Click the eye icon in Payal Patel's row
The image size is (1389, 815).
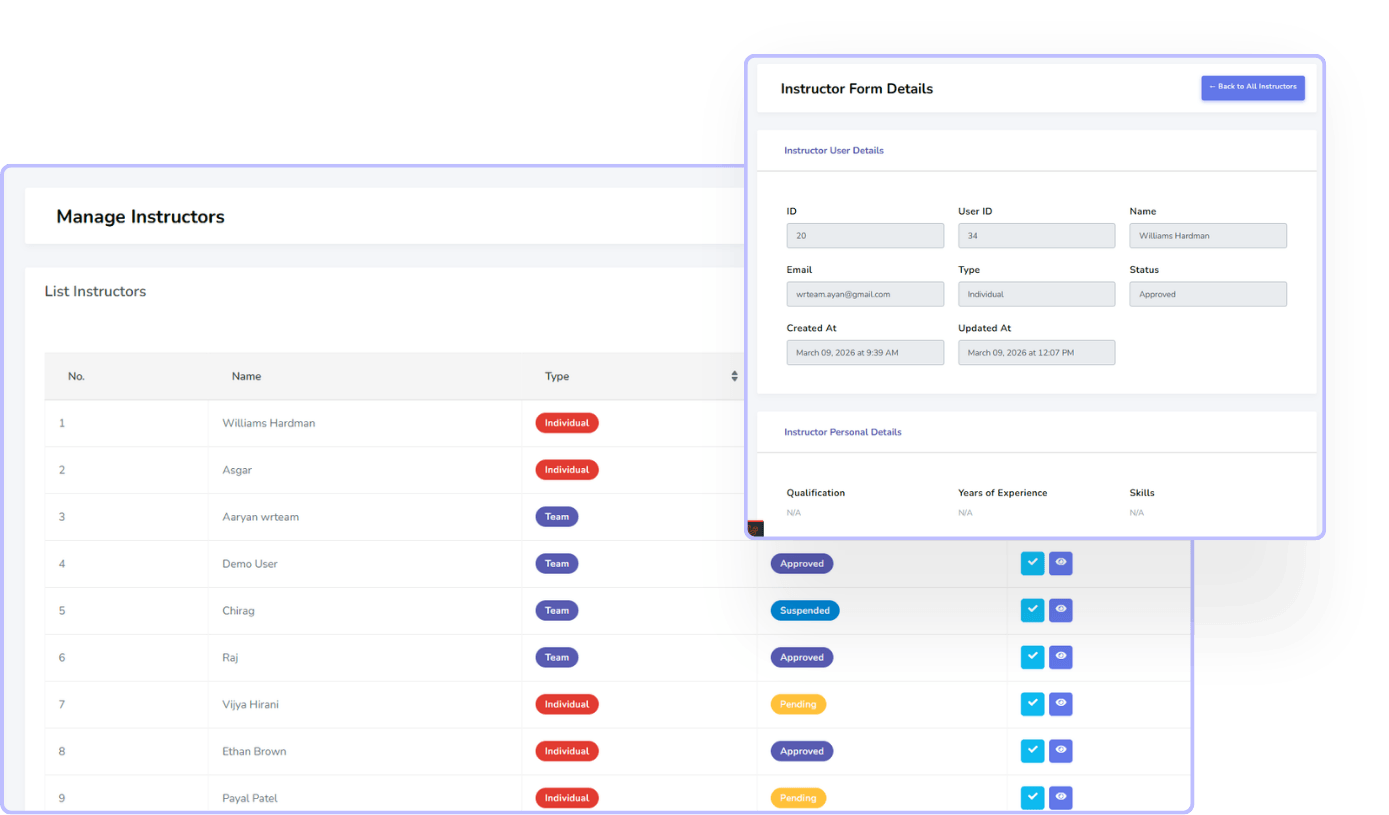pyautogui.click(x=1061, y=797)
